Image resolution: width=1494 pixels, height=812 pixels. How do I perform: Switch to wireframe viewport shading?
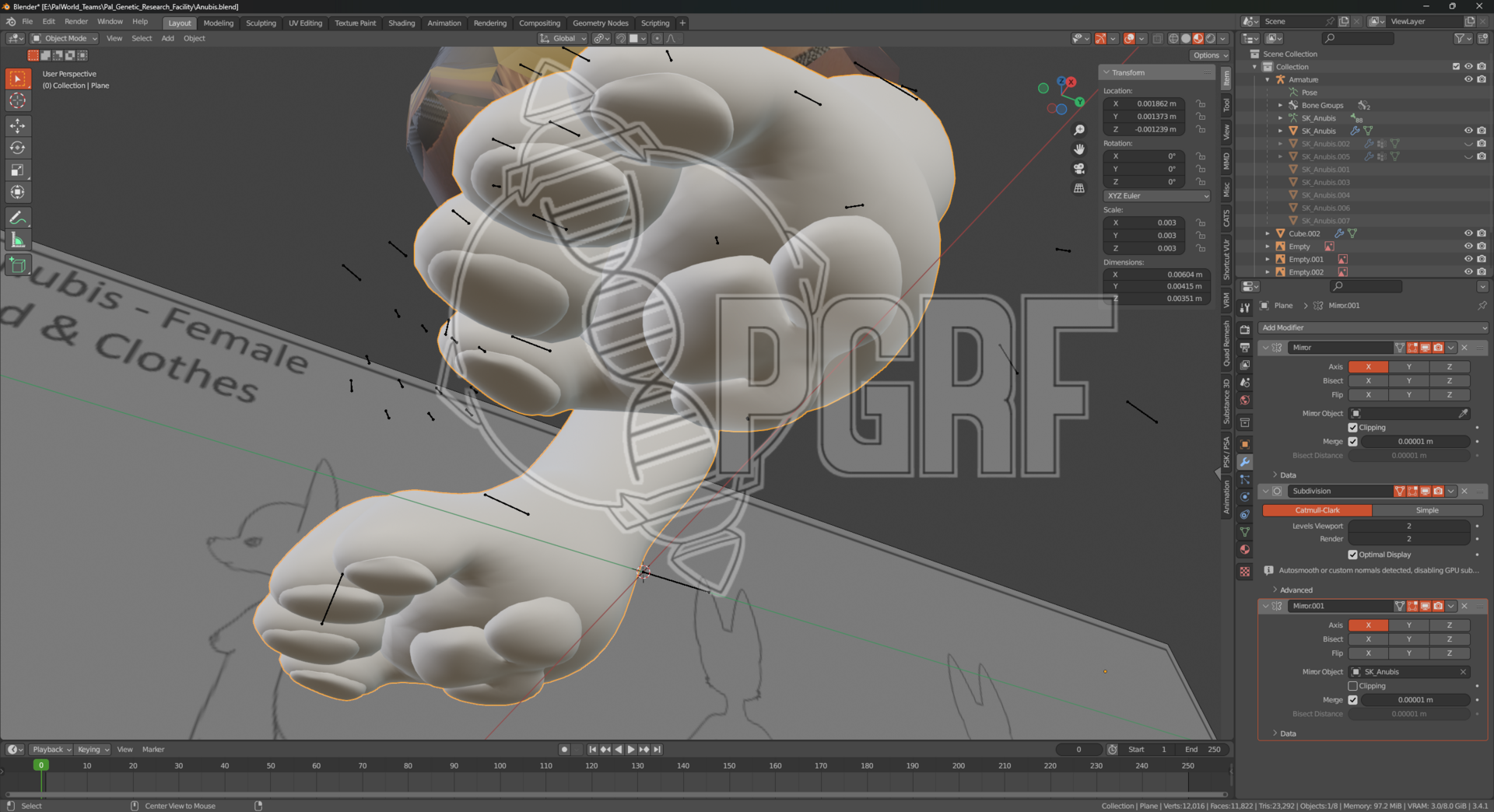(x=1173, y=38)
